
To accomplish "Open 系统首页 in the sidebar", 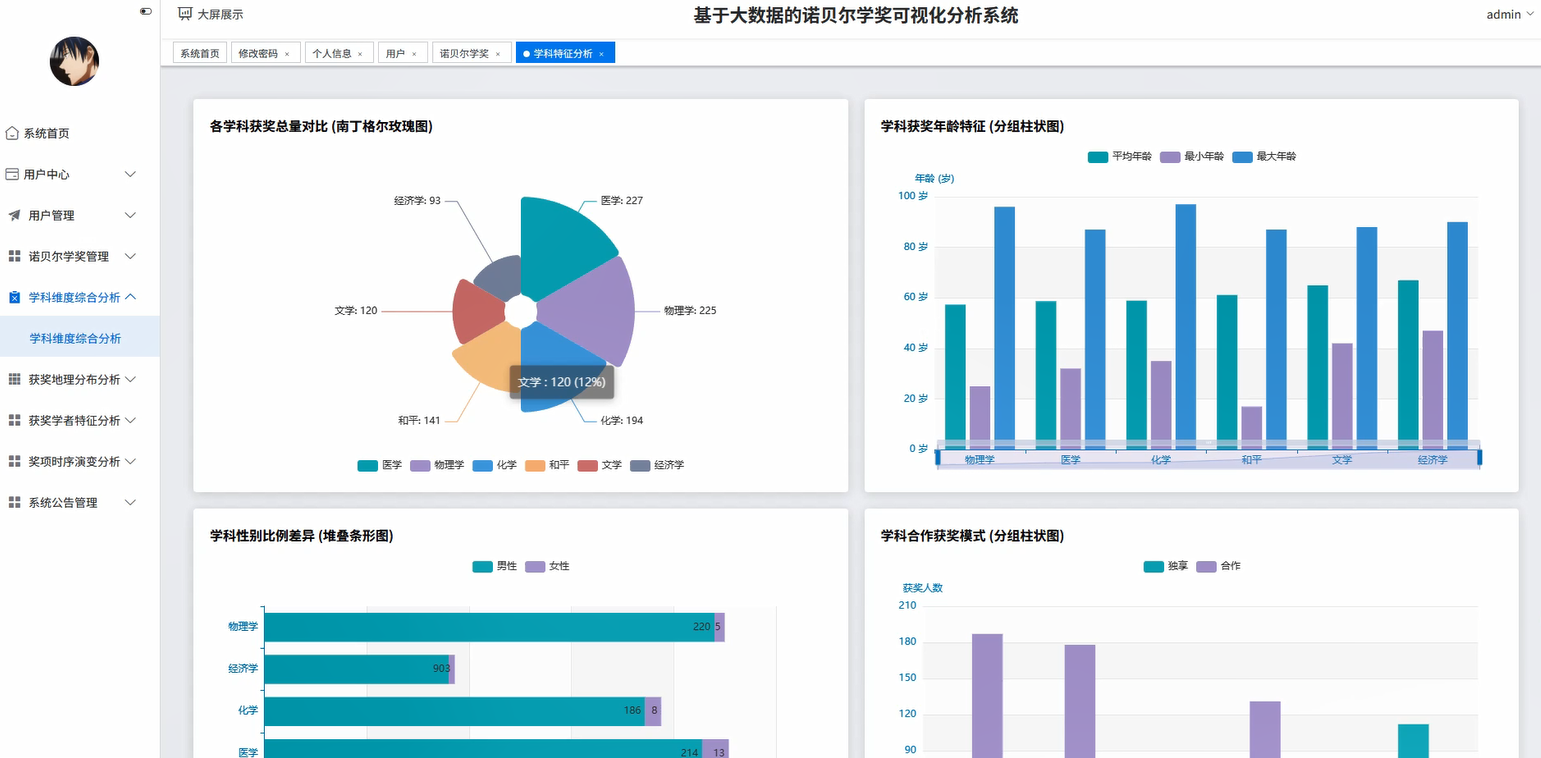I will pos(80,133).
